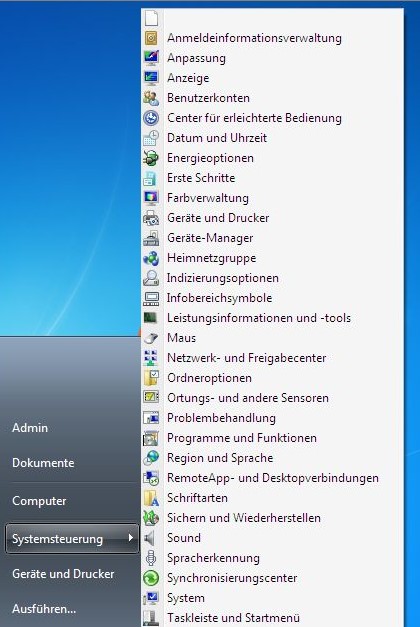
Task: Expand the Systemsteuerung submenu arrow
Action: pyautogui.click(x=130, y=538)
